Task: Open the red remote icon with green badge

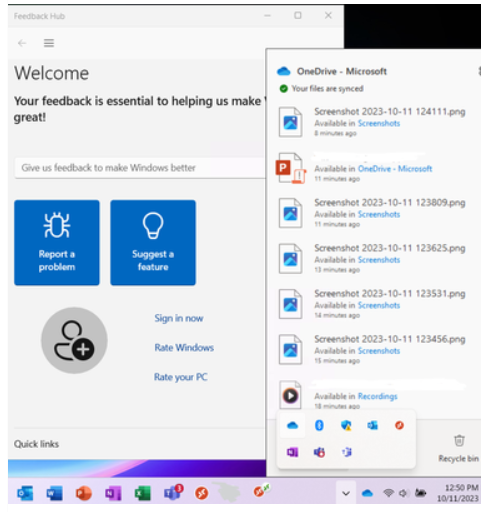Action: (x=261, y=491)
